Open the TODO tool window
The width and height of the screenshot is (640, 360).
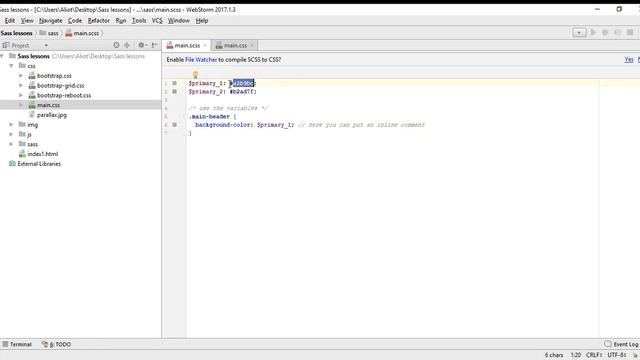[56, 344]
